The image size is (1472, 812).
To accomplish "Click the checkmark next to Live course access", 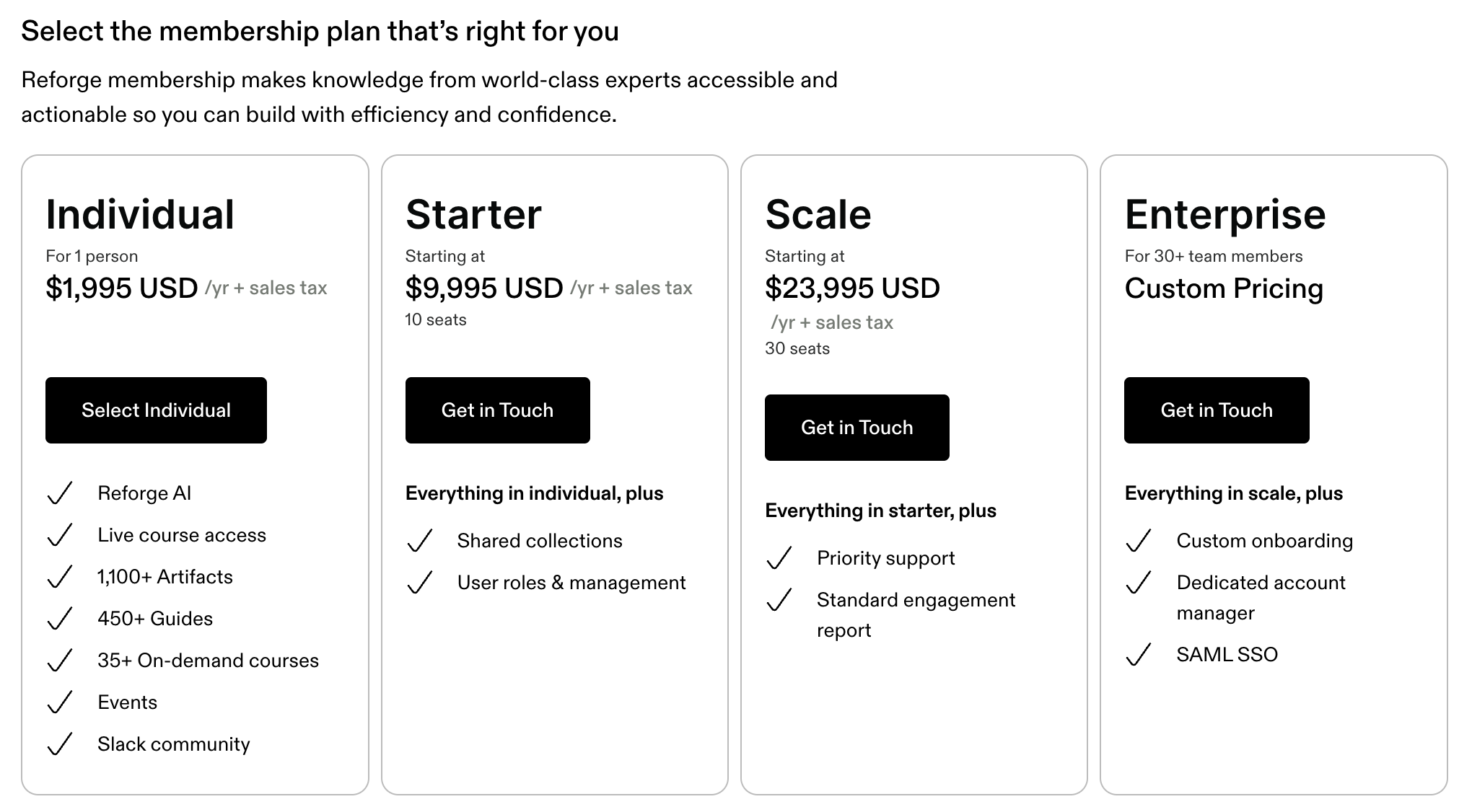I will pyautogui.click(x=60, y=535).
